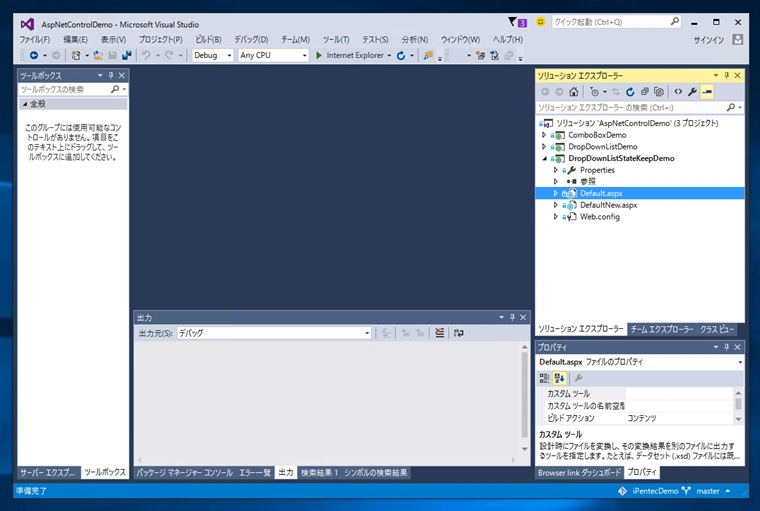The width and height of the screenshot is (760, 511).
Task: Expand the ComboBoxDemo project node
Action: pos(544,135)
